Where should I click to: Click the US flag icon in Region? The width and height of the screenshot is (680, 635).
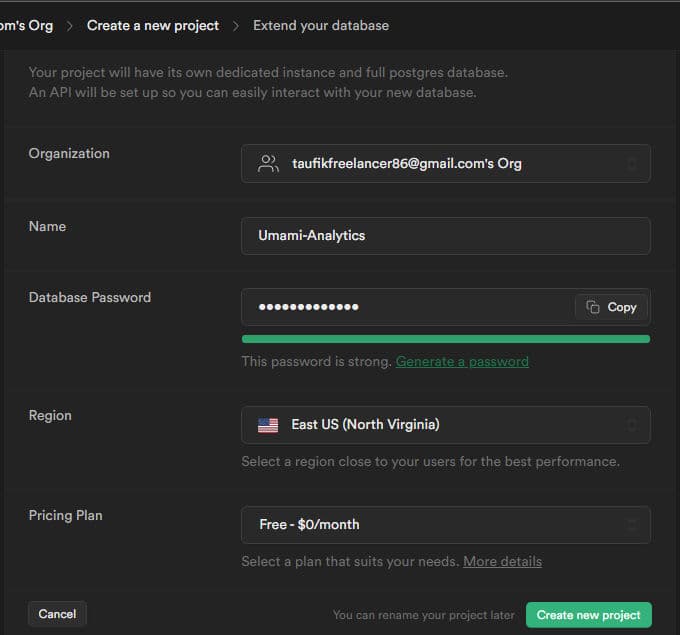(268, 425)
